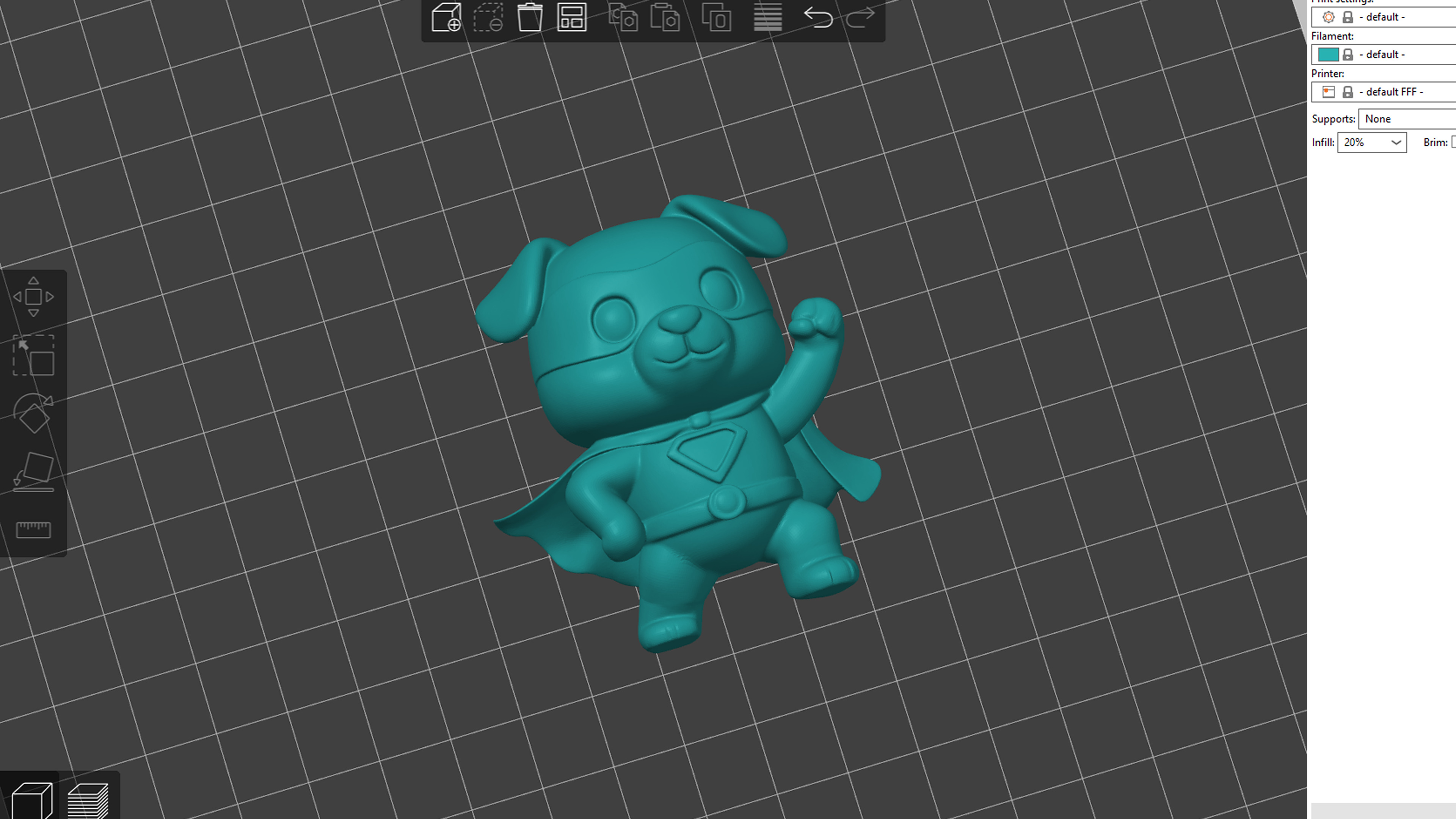This screenshot has height=819, width=1456.
Task: Click the lock icon in Printer row
Action: tap(1348, 91)
